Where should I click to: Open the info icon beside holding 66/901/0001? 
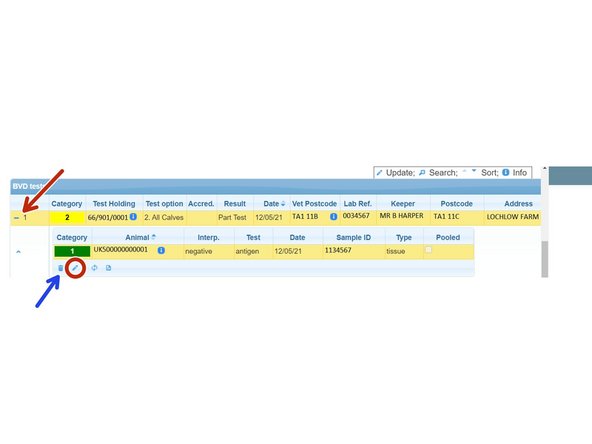tap(133, 217)
